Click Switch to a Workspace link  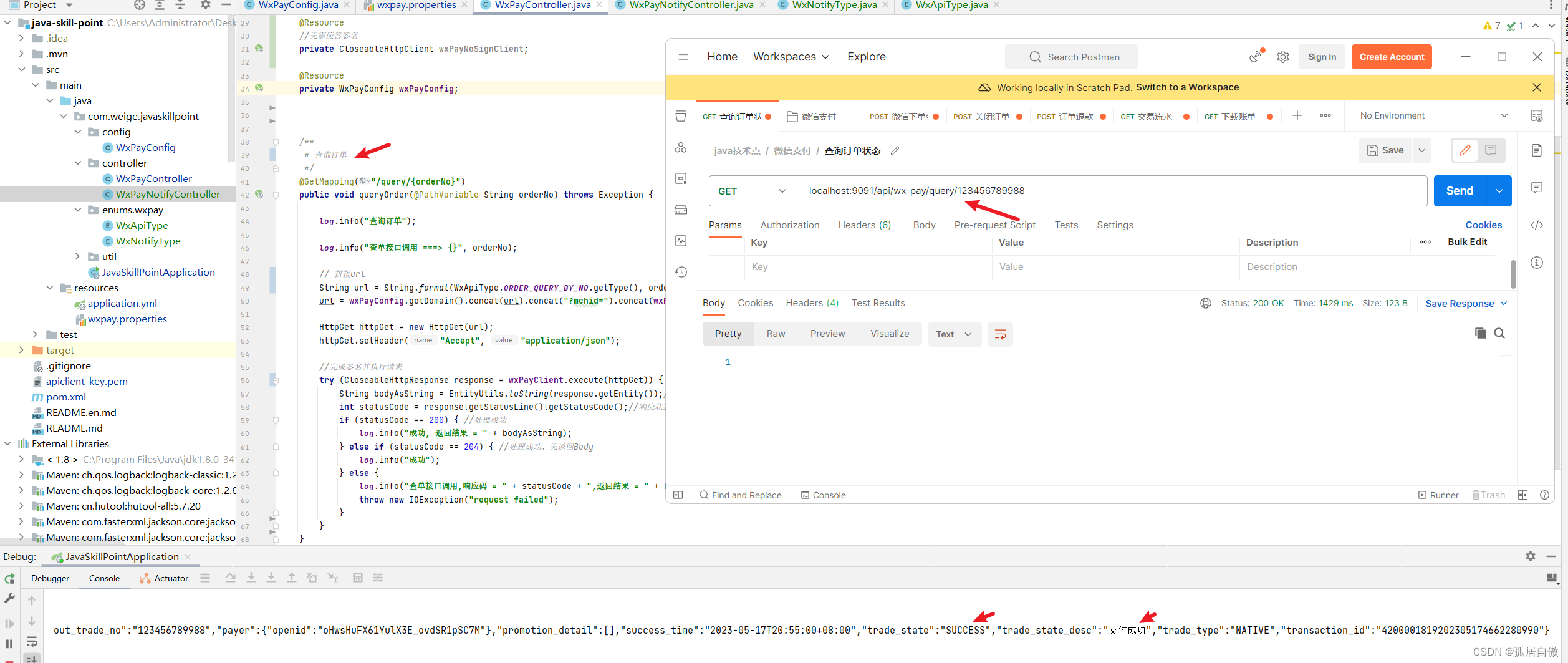[x=1187, y=87]
